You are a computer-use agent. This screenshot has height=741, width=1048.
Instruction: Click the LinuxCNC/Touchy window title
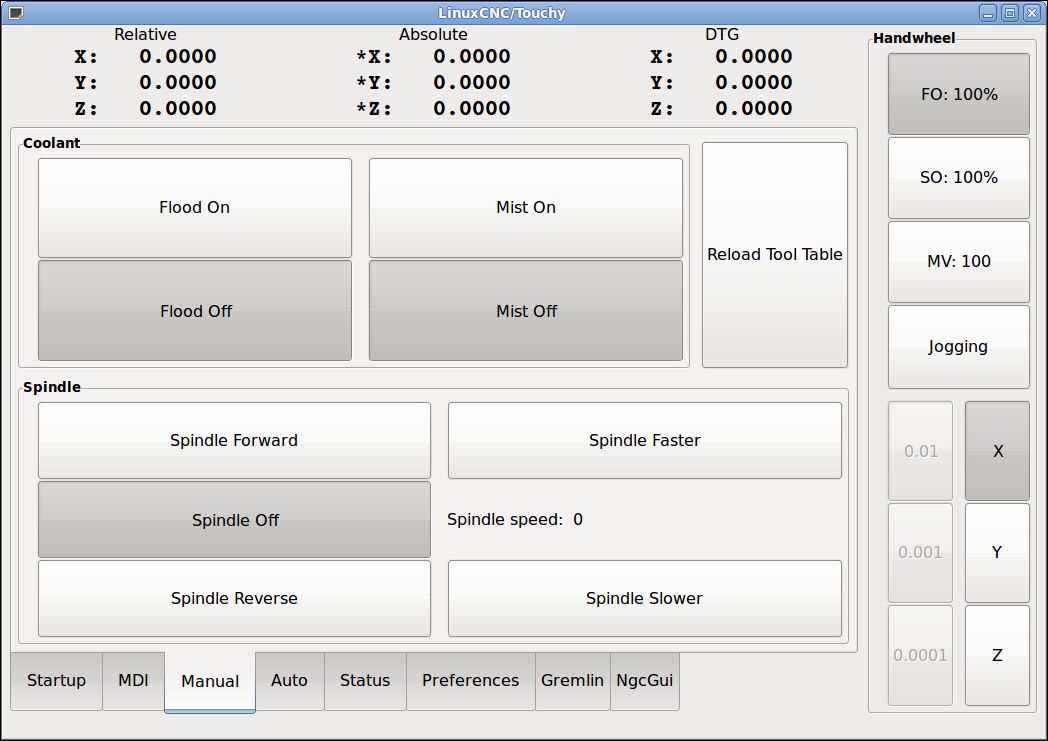(x=502, y=13)
